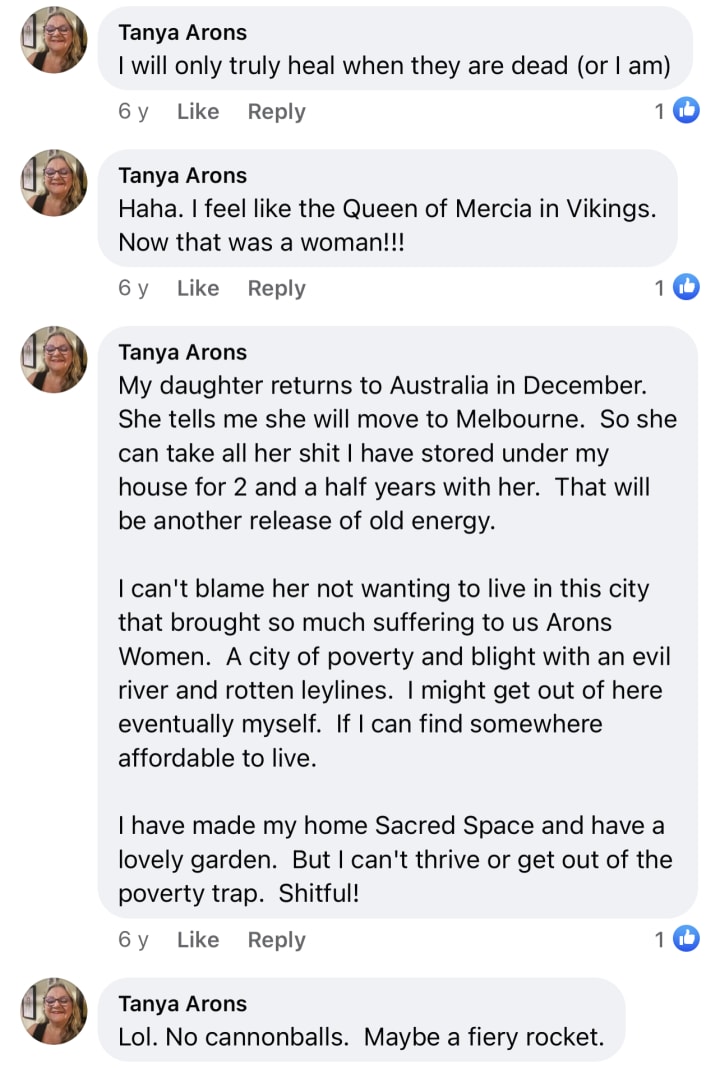Click the like reaction icon under the "truly heal" comment
This screenshot has width=720, height=1069.
click(686, 111)
